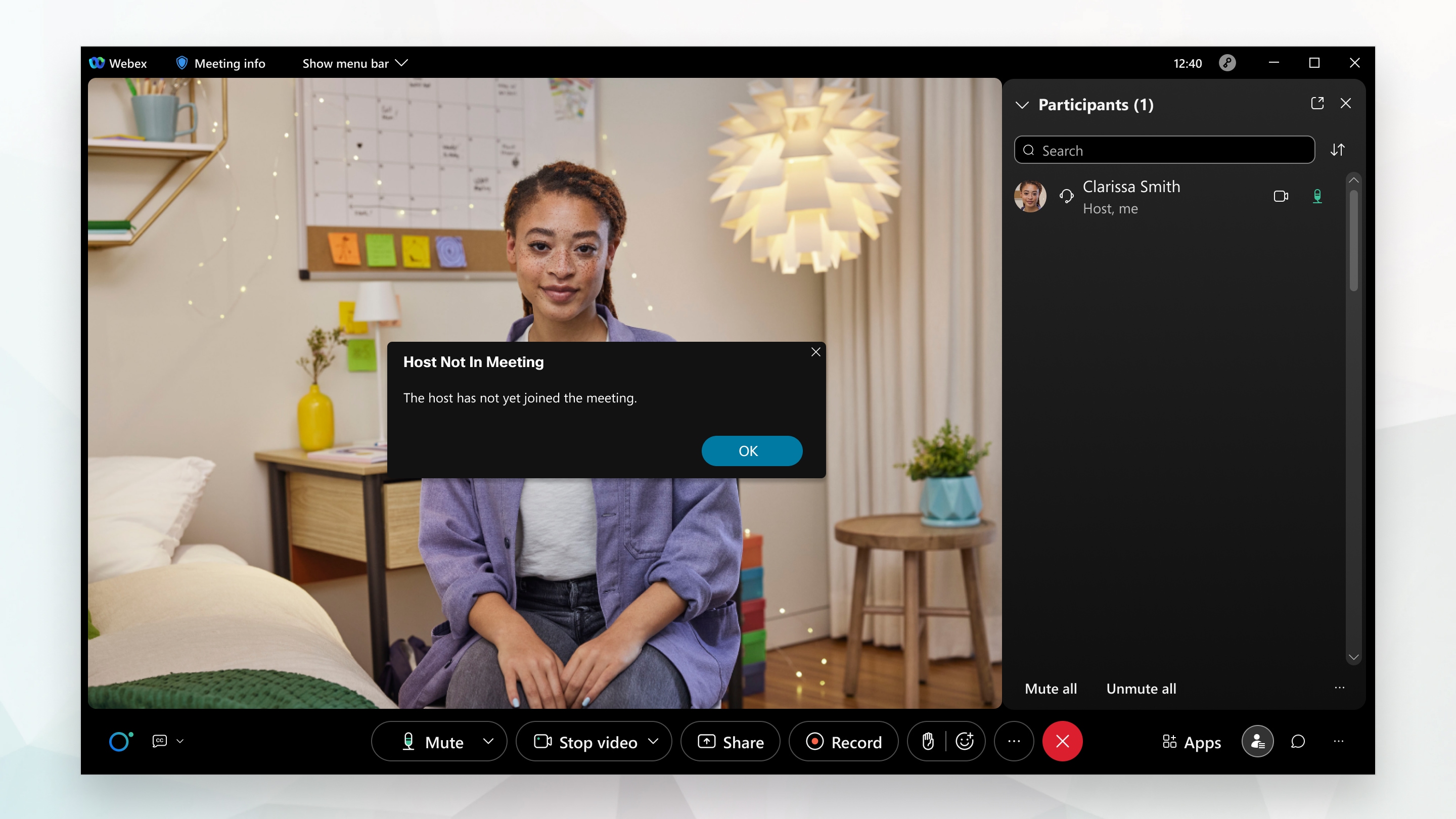
Task: Click the Share content button
Action: click(x=730, y=742)
